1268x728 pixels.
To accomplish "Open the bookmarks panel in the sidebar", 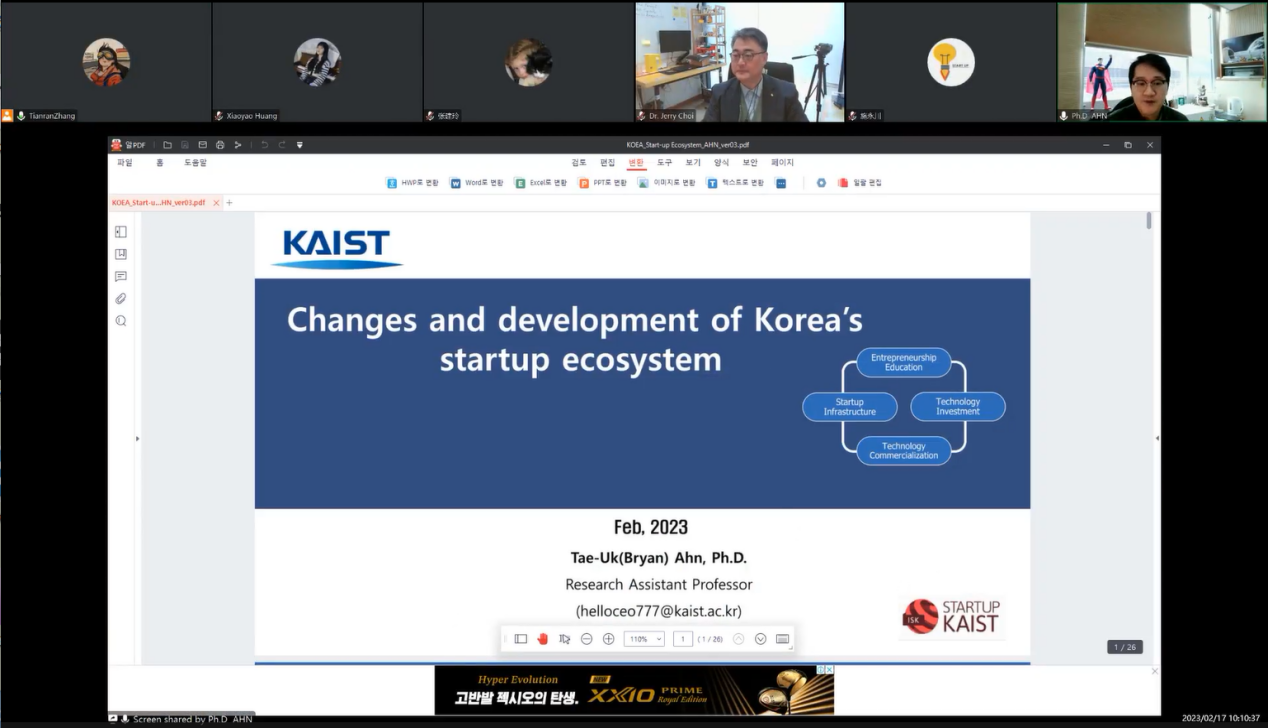I will [121, 254].
